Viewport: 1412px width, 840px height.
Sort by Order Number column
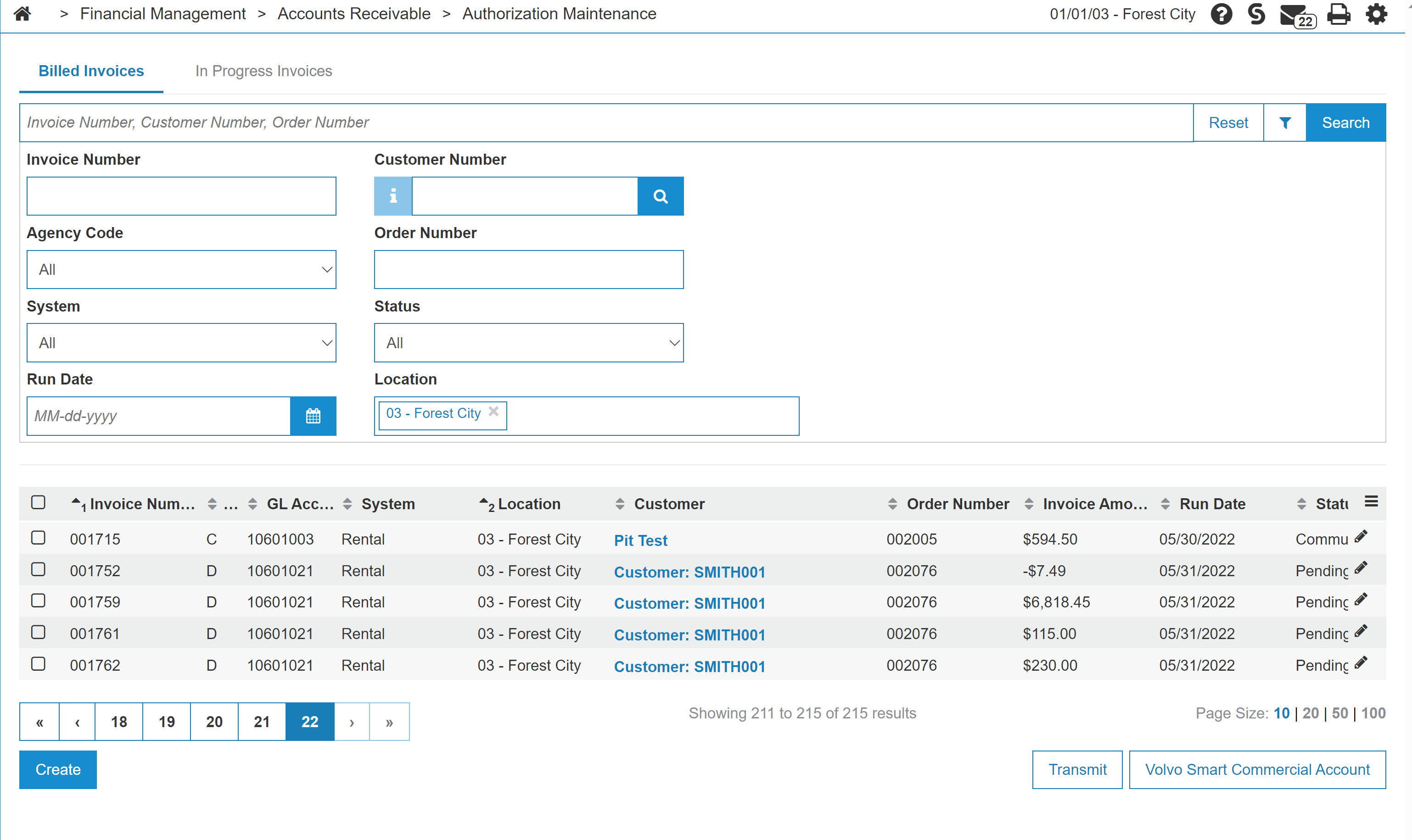coord(949,504)
